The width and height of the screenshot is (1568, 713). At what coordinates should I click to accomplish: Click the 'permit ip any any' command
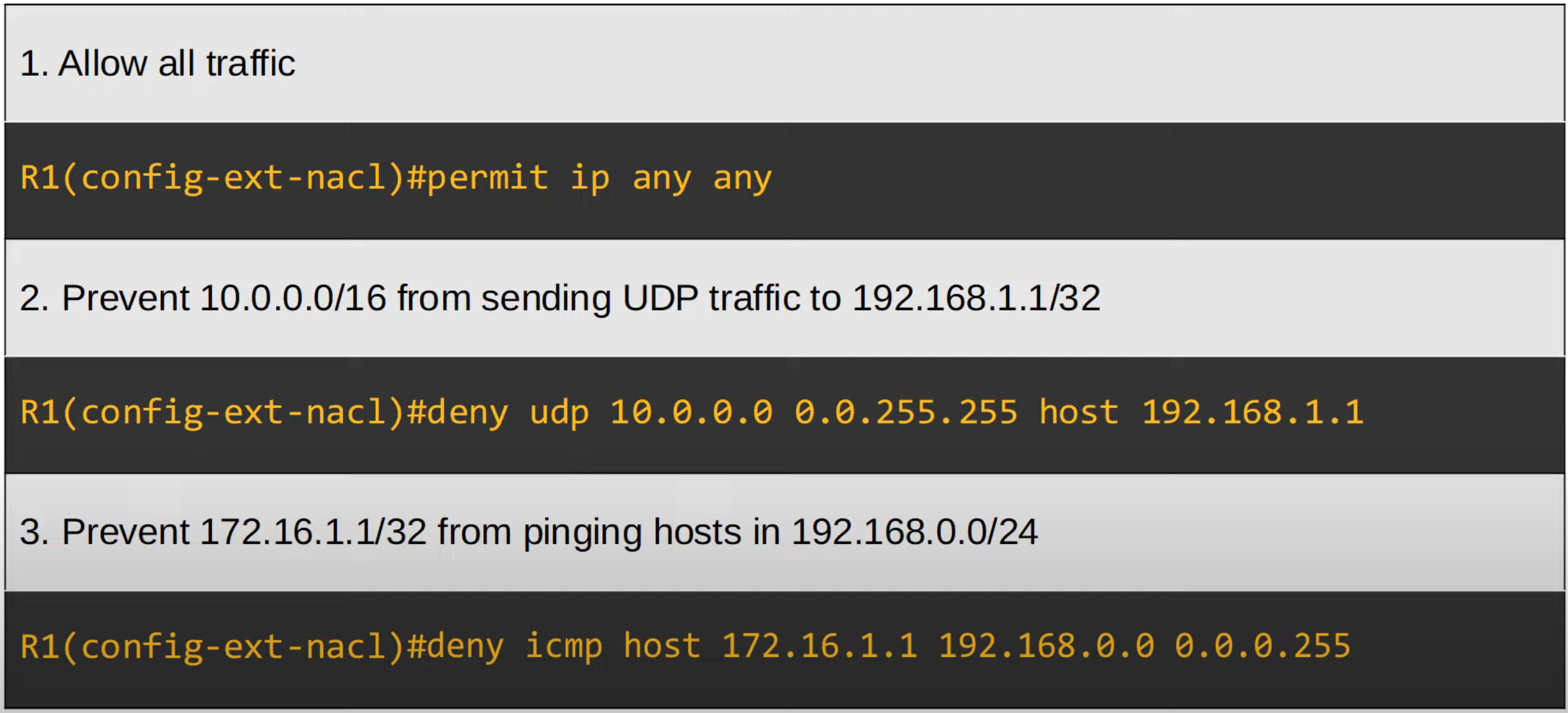[599, 178]
